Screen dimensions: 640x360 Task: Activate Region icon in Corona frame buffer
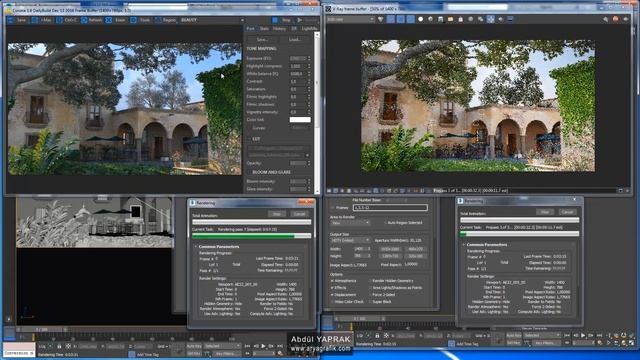[158, 20]
